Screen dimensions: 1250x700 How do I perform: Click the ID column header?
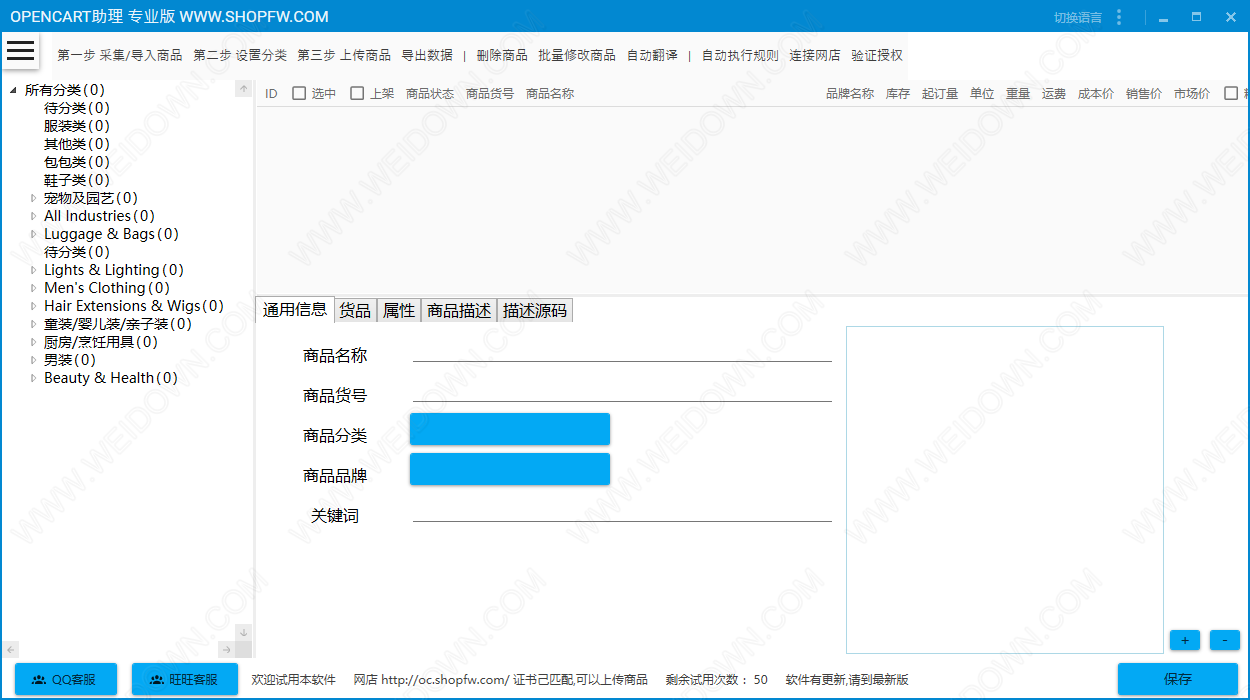coord(271,94)
